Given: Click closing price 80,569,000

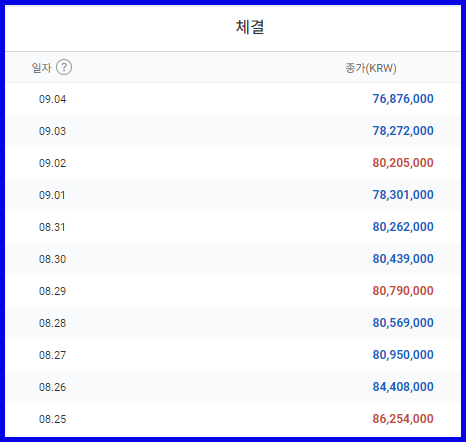Looking at the screenshot, I should click(x=403, y=323).
